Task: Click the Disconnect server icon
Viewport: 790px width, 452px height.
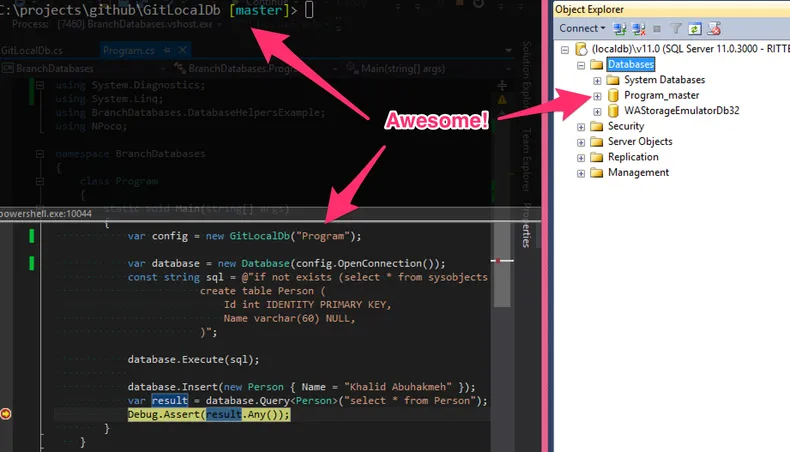Action: [638, 29]
